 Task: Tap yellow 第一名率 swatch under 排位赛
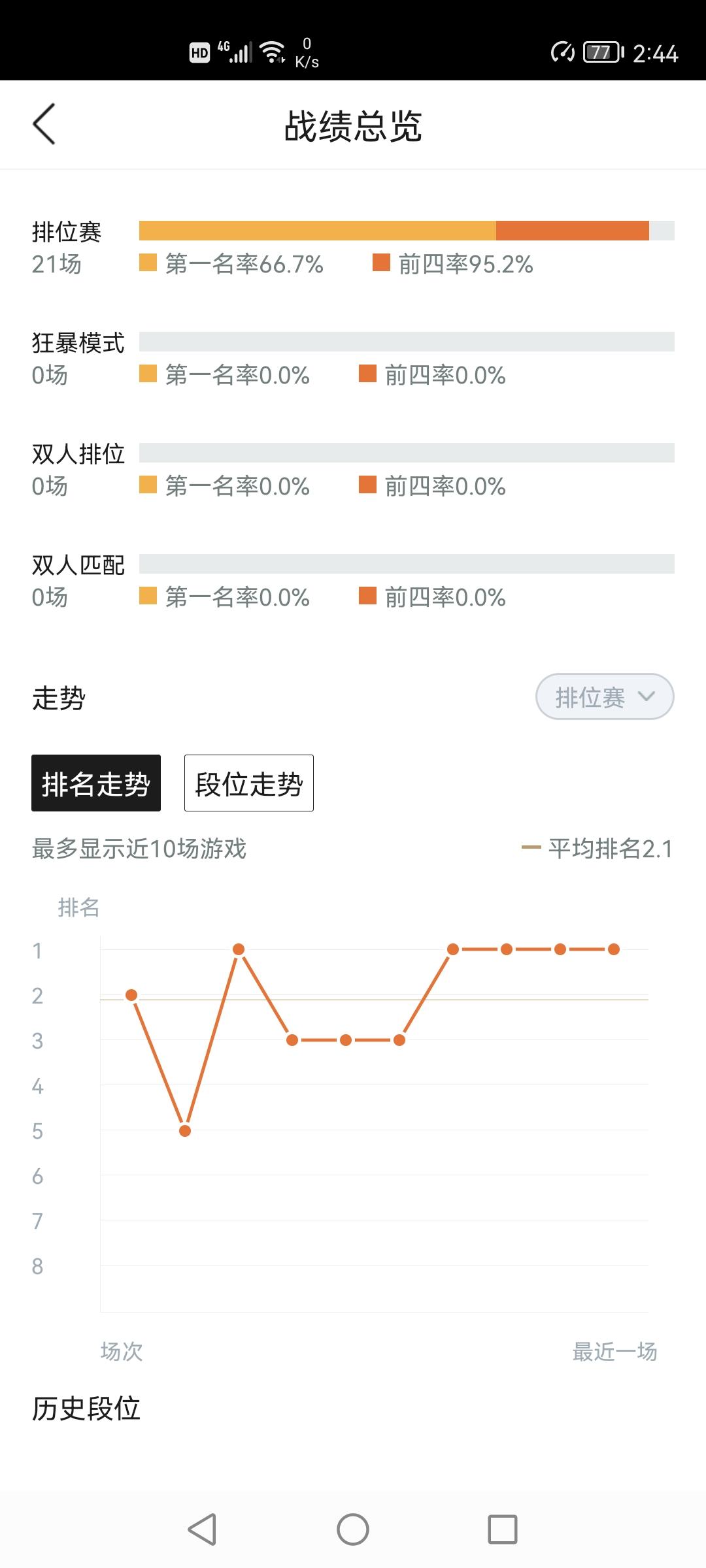tap(148, 263)
